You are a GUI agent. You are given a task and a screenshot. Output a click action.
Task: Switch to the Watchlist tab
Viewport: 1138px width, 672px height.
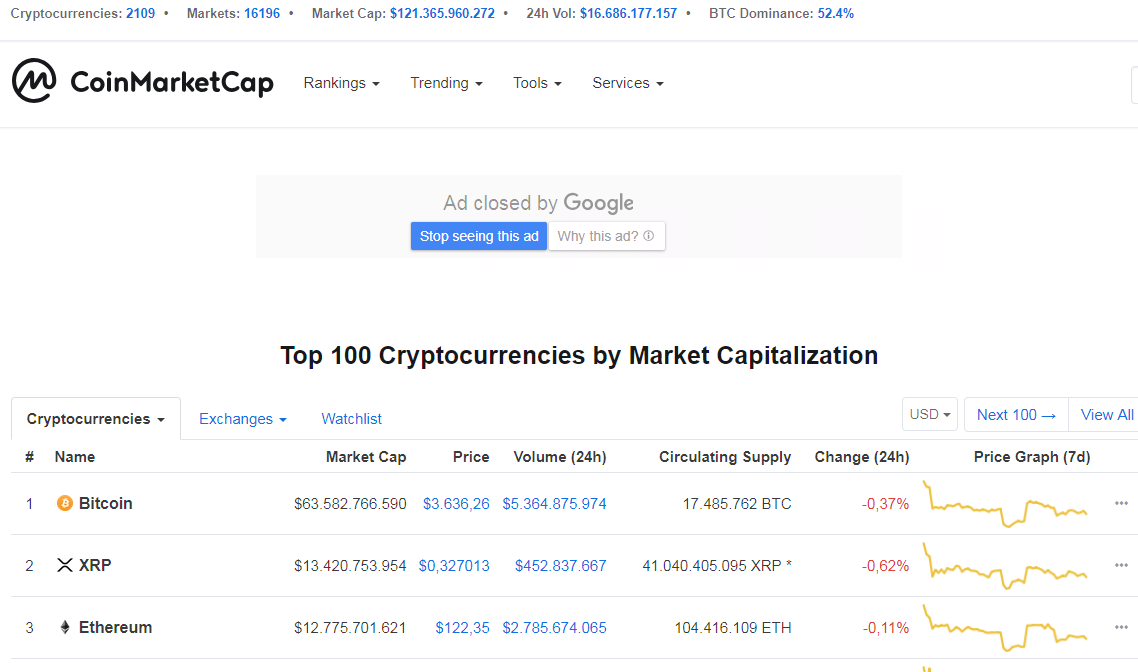click(351, 419)
